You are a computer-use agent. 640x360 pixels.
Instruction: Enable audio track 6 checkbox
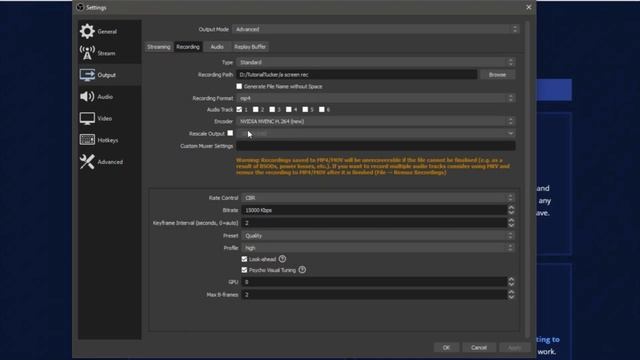click(x=322, y=109)
